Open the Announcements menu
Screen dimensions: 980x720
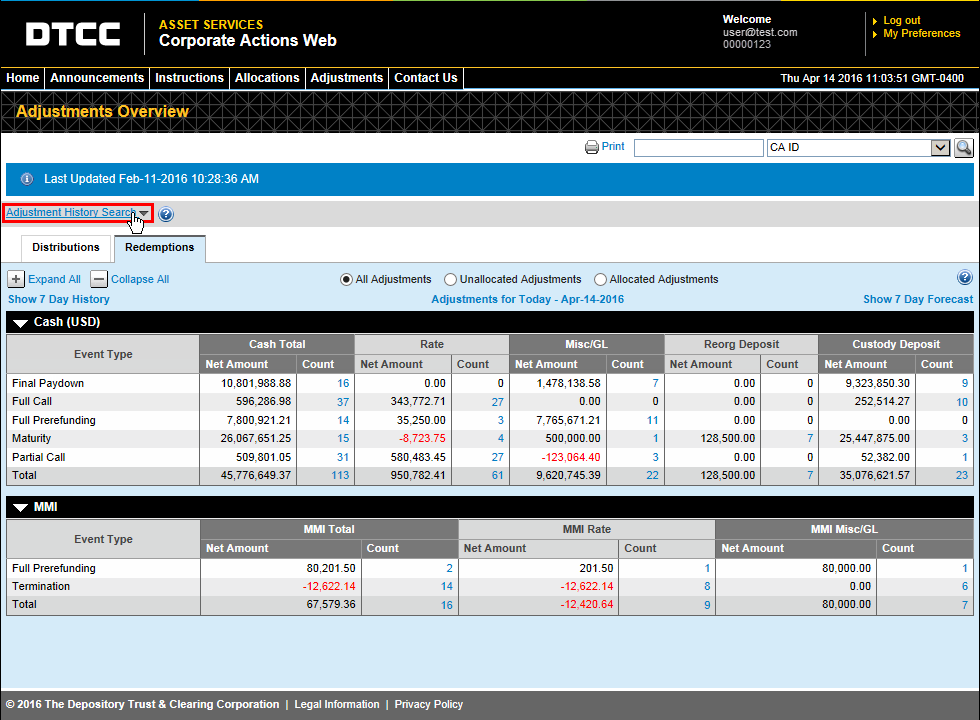pos(97,78)
